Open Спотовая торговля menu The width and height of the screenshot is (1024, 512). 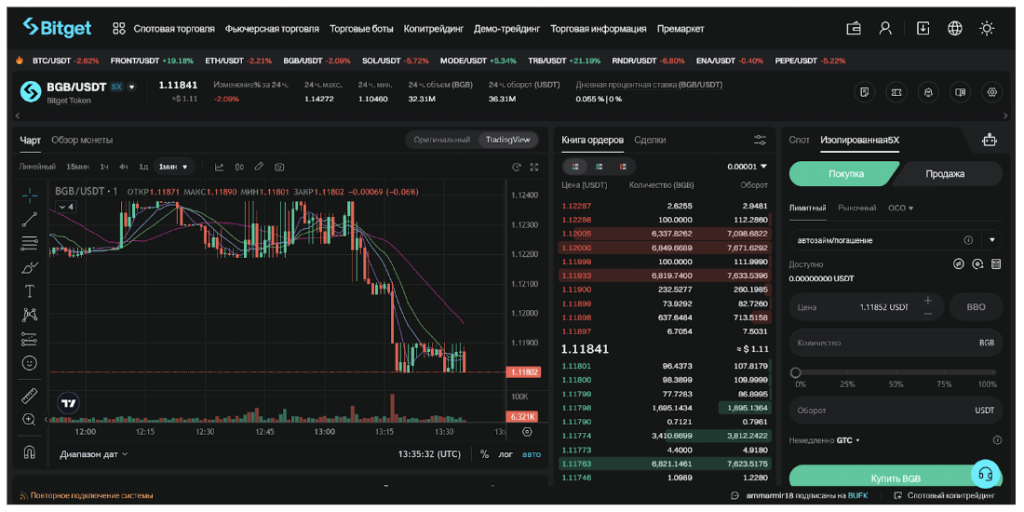174,29
